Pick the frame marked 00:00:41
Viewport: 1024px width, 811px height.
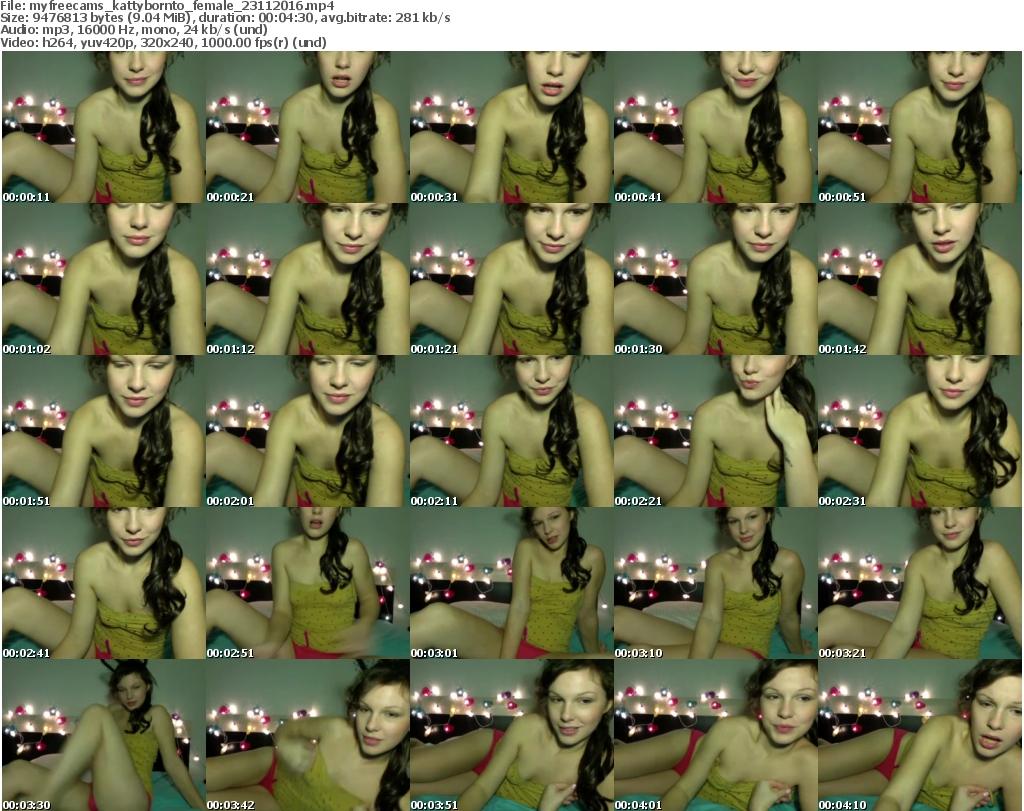pyautogui.click(x=716, y=127)
